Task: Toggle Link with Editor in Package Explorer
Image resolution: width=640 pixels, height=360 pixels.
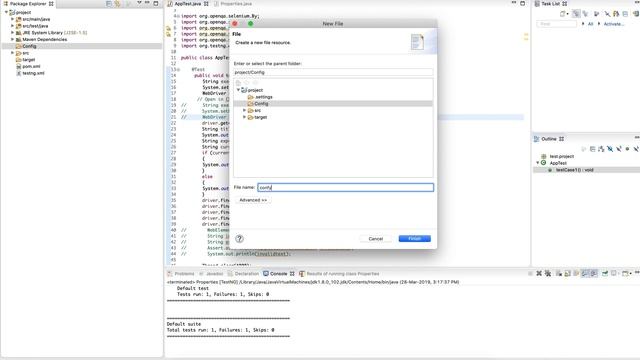Action: pyautogui.click(x=118, y=4)
